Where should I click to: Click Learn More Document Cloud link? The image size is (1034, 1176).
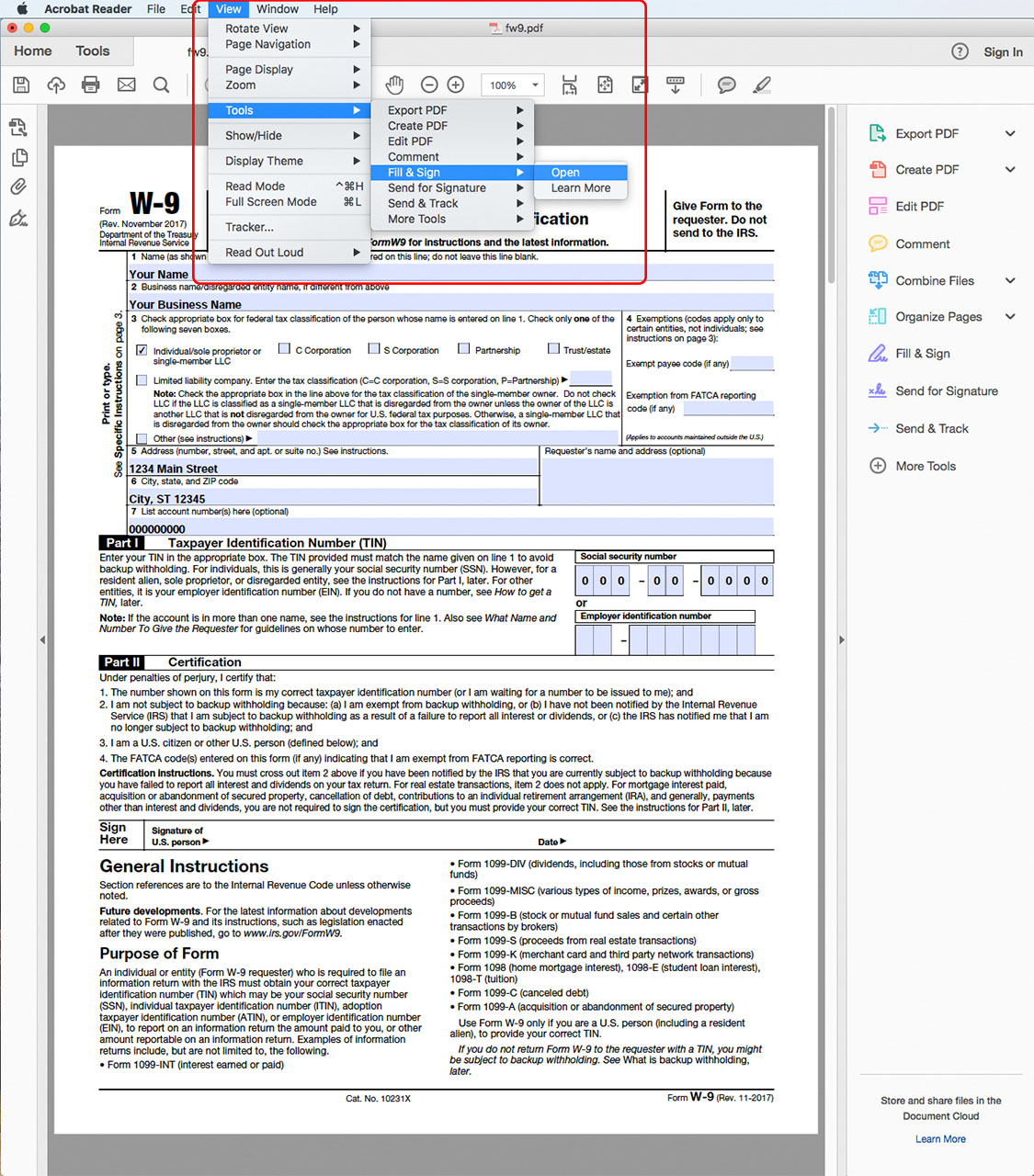click(940, 1139)
